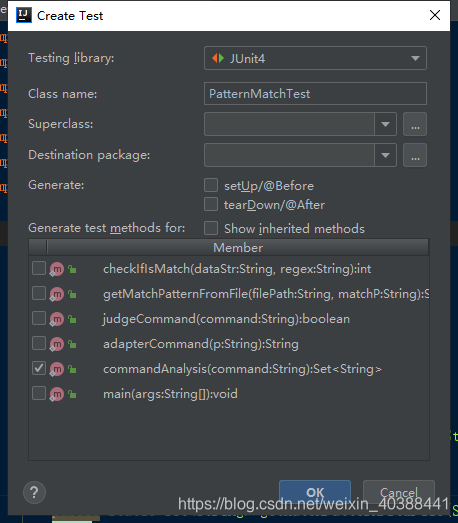Click the public lock icon on checkIfIsMatch row
This screenshot has height=523, width=458.
pos(72,269)
